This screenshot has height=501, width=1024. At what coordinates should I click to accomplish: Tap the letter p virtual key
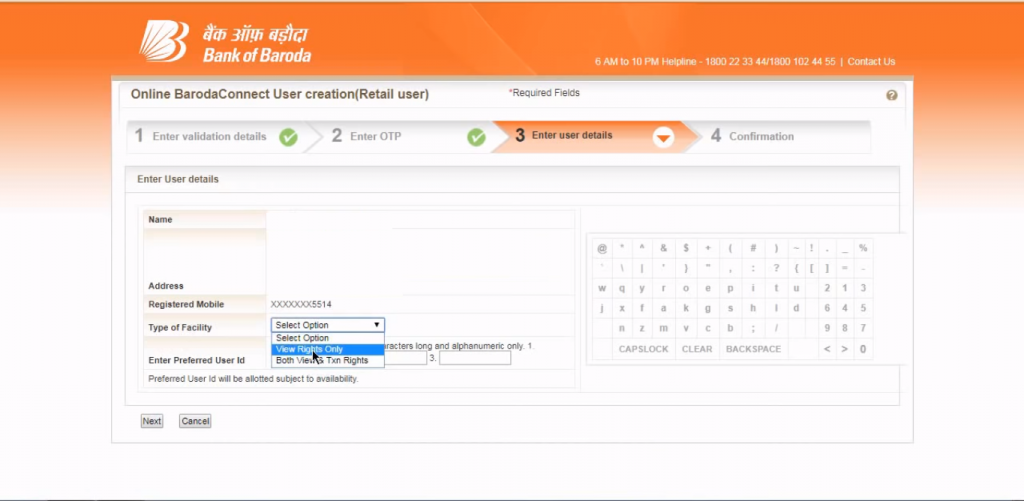(x=730, y=288)
